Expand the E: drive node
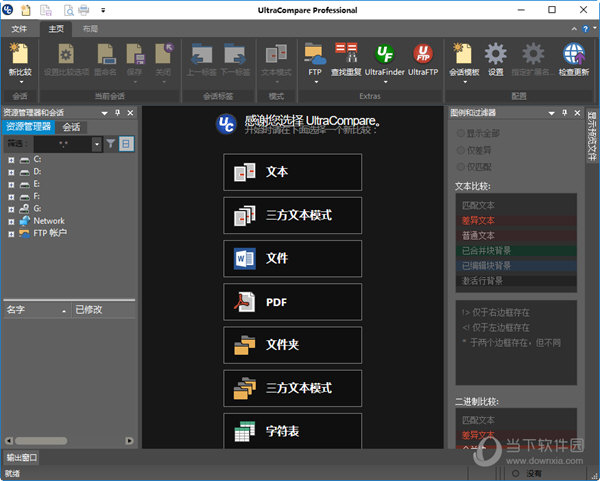 tap(11, 184)
